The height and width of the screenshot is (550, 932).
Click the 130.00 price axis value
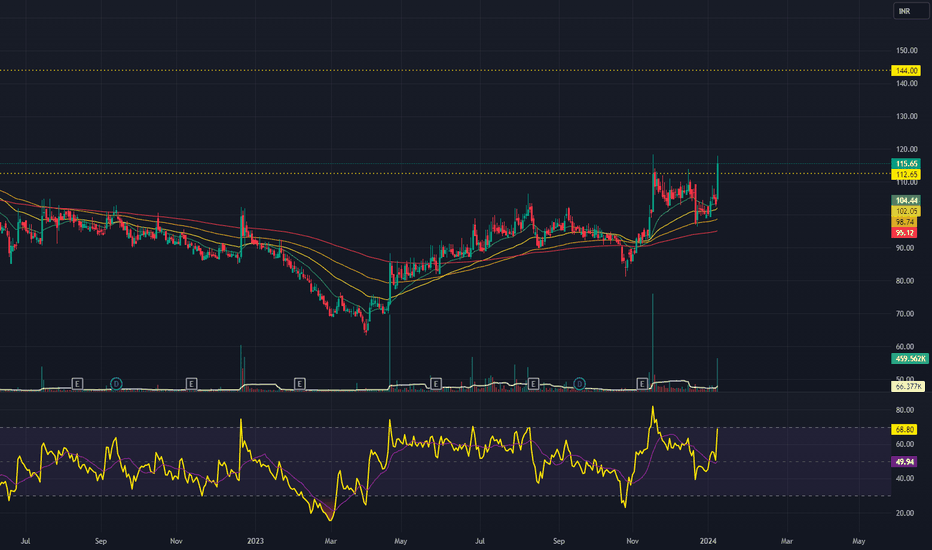click(x=907, y=117)
